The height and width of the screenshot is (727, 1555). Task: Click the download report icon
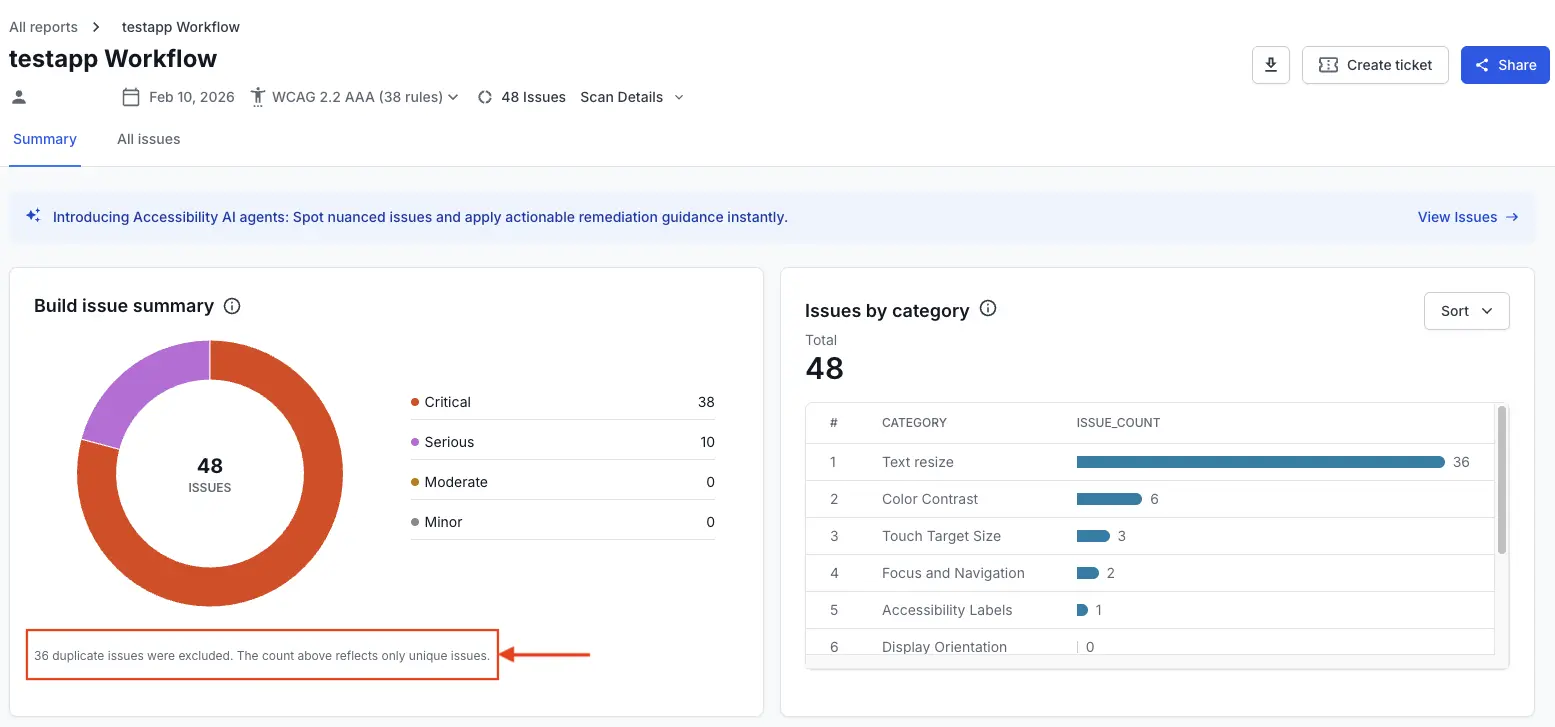click(1270, 64)
